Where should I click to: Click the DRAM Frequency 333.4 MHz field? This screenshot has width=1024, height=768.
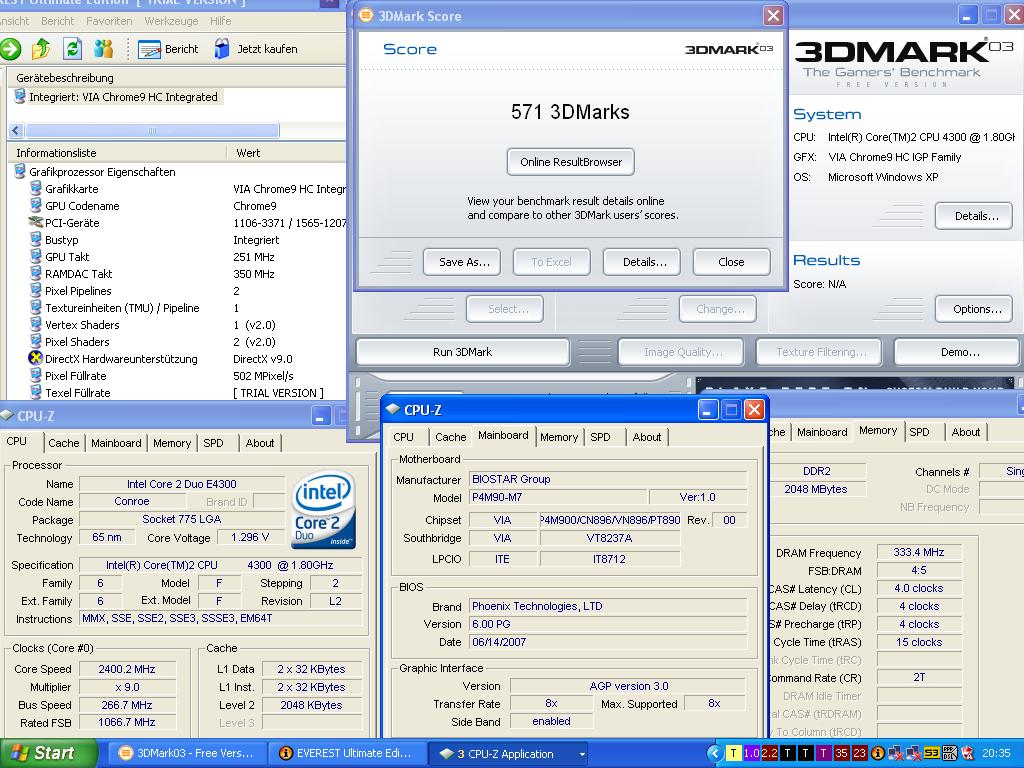click(919, 552)
